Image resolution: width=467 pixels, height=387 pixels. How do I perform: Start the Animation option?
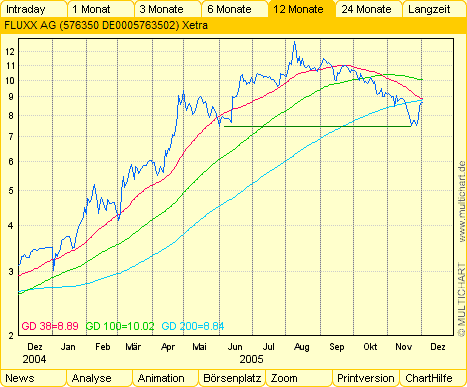(166, 378)
